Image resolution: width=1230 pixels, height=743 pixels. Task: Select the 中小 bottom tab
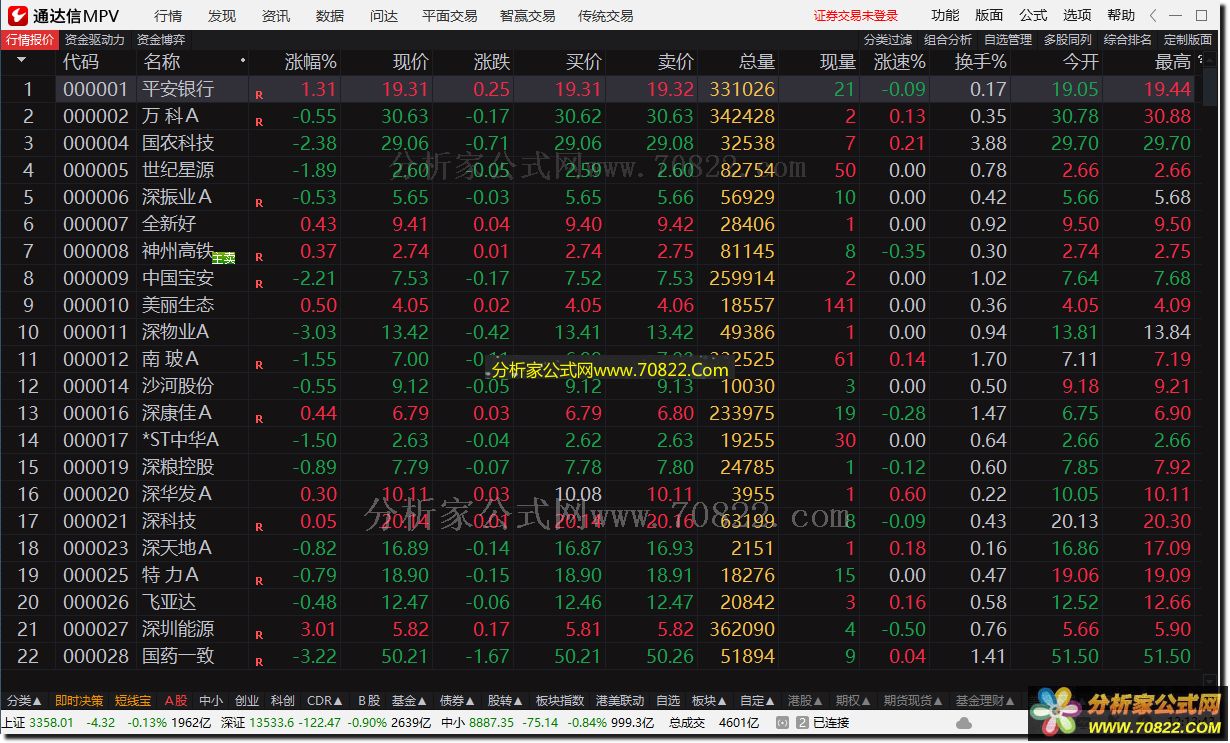[211, 701]
